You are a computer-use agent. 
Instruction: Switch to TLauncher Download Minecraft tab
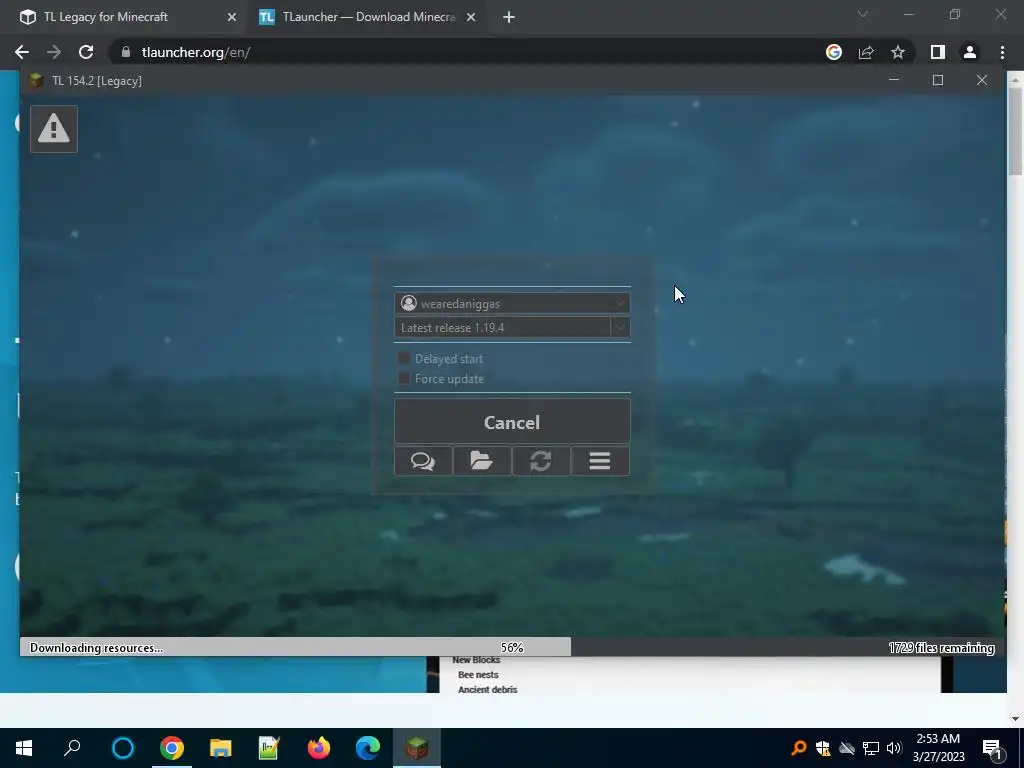pyautogui.click(x=368, y=17)
